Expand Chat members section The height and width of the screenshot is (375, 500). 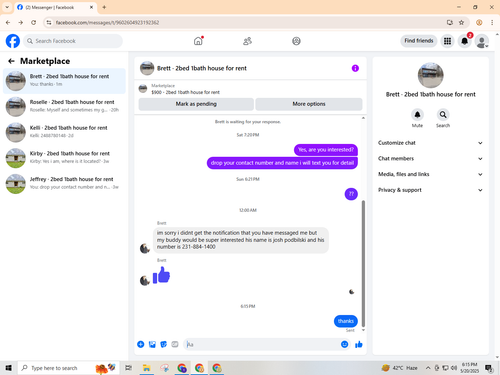[x=430, y=158]
